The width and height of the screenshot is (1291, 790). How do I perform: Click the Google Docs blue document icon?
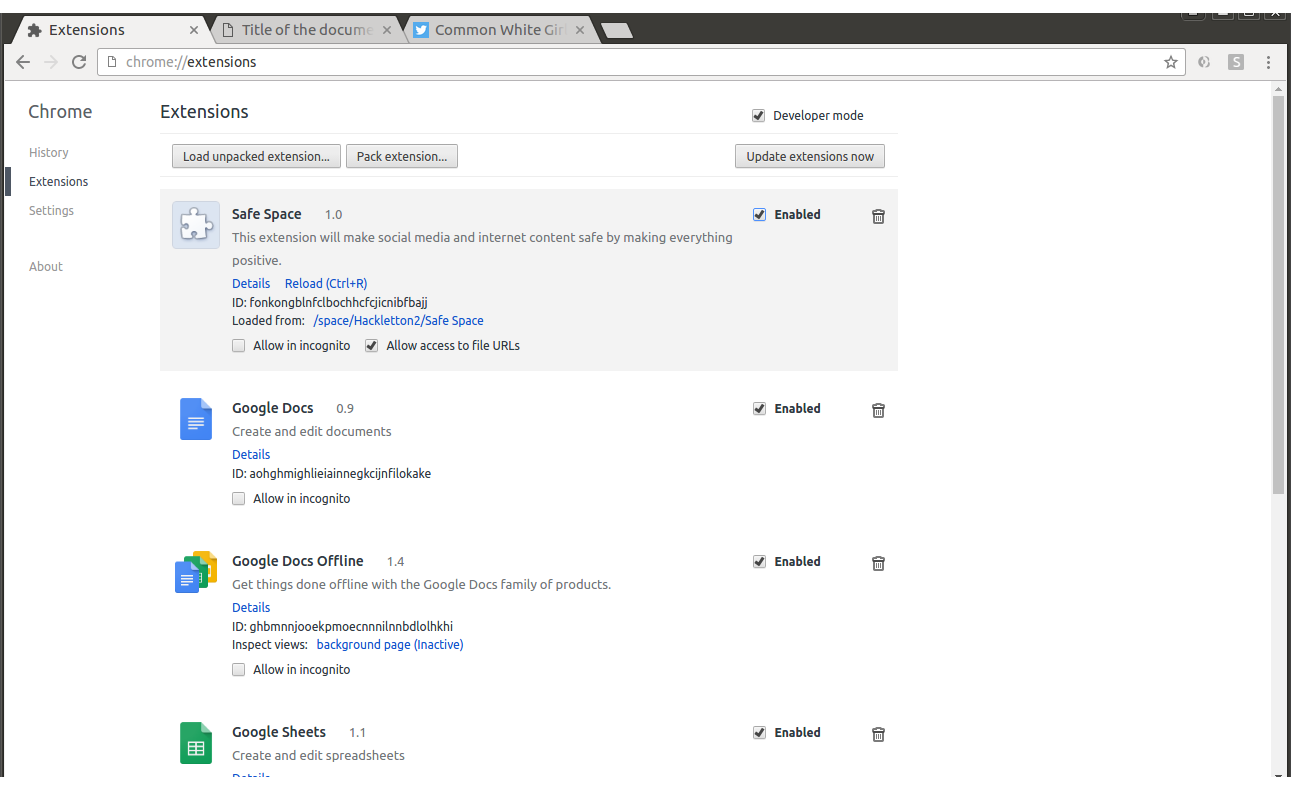tap(196, 419)
